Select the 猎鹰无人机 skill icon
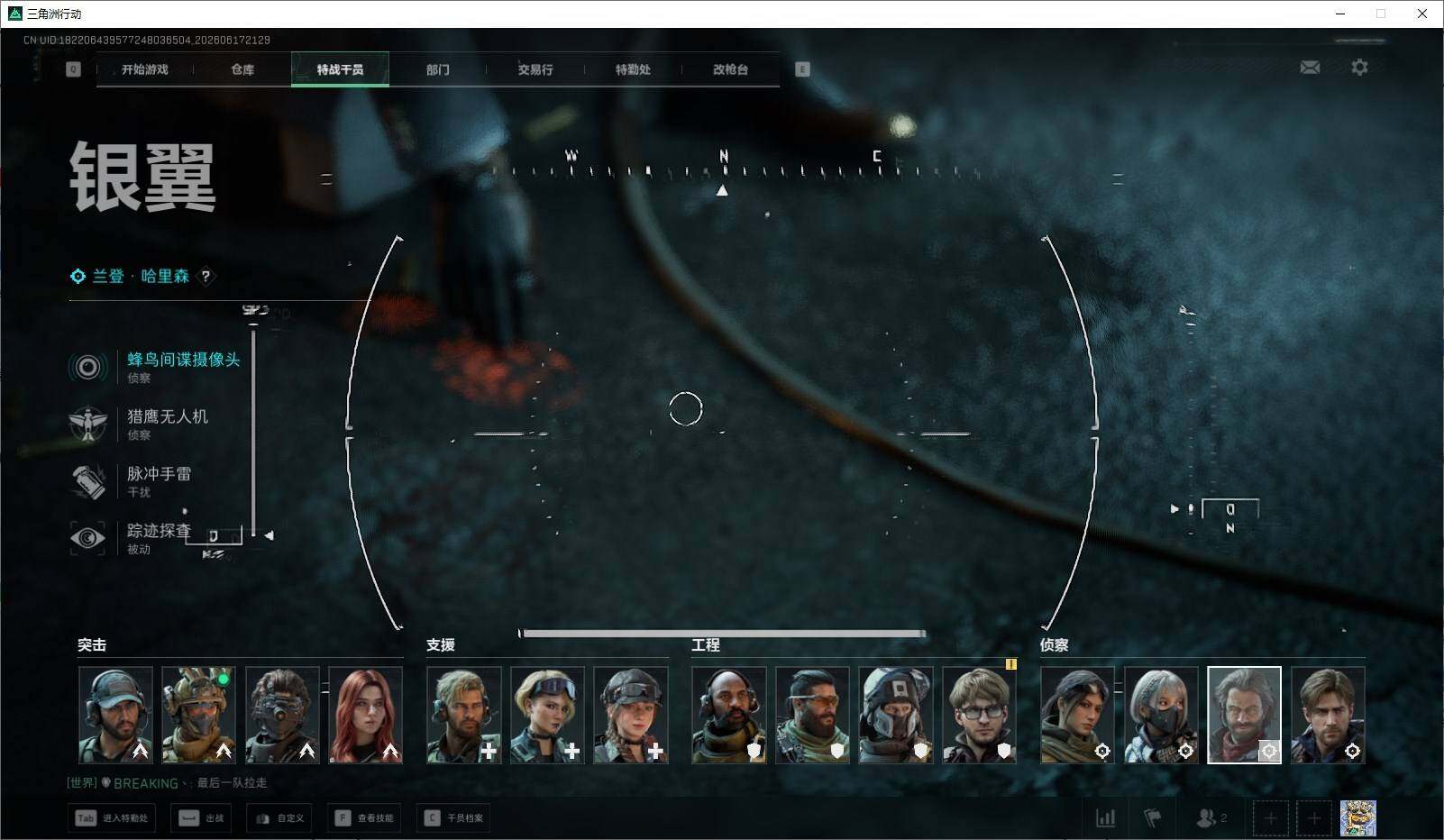 88,424
